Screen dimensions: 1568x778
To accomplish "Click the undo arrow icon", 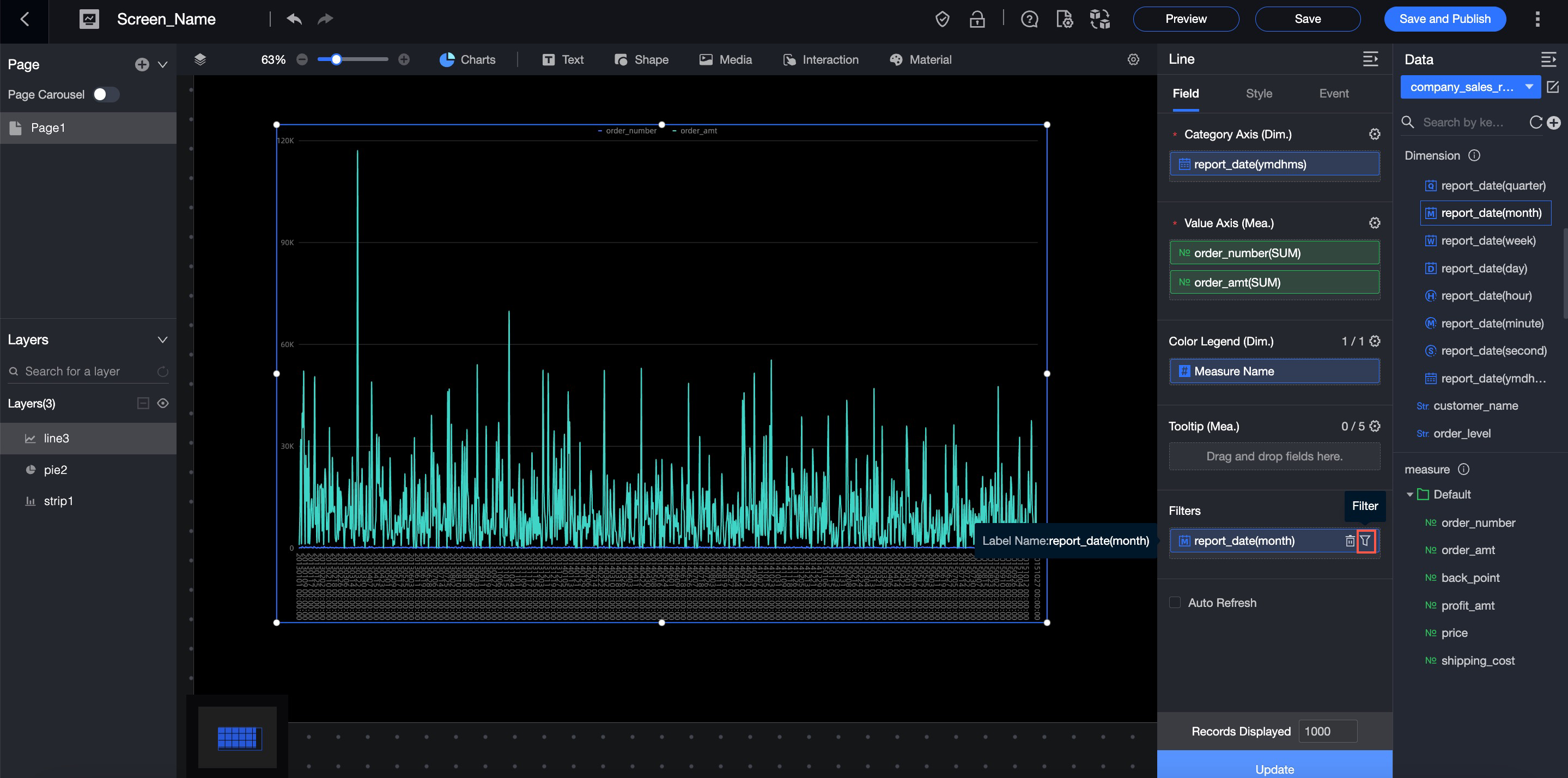I will (294, 19).
